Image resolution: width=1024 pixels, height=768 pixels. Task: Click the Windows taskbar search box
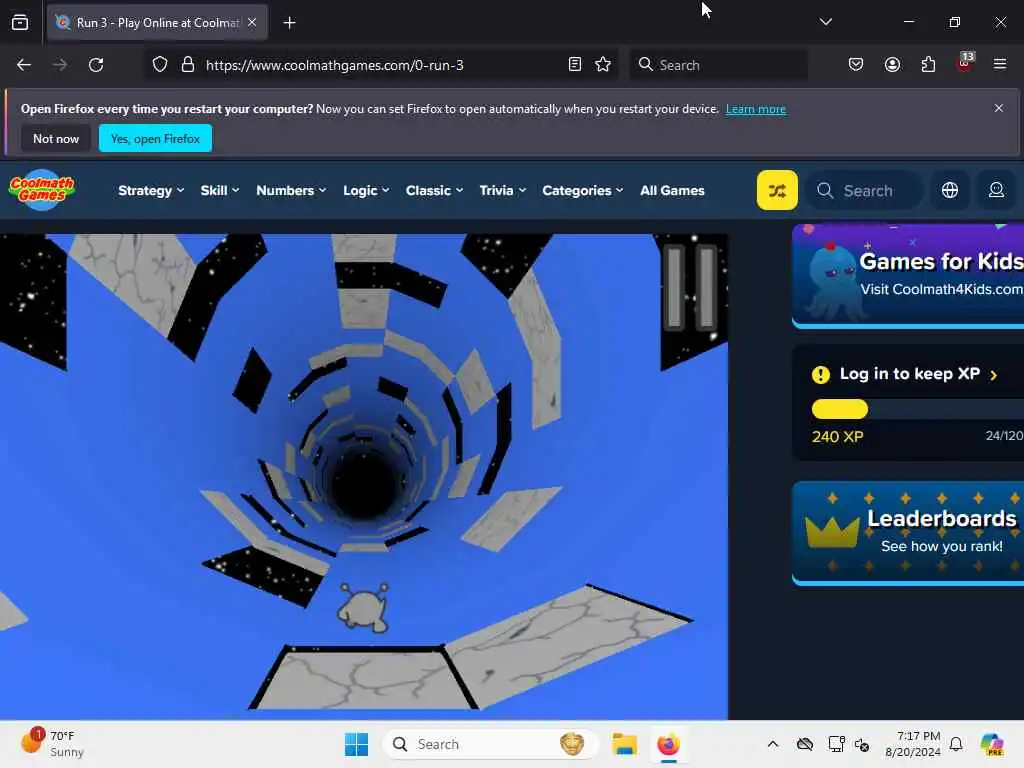click(x=491, y=744)
